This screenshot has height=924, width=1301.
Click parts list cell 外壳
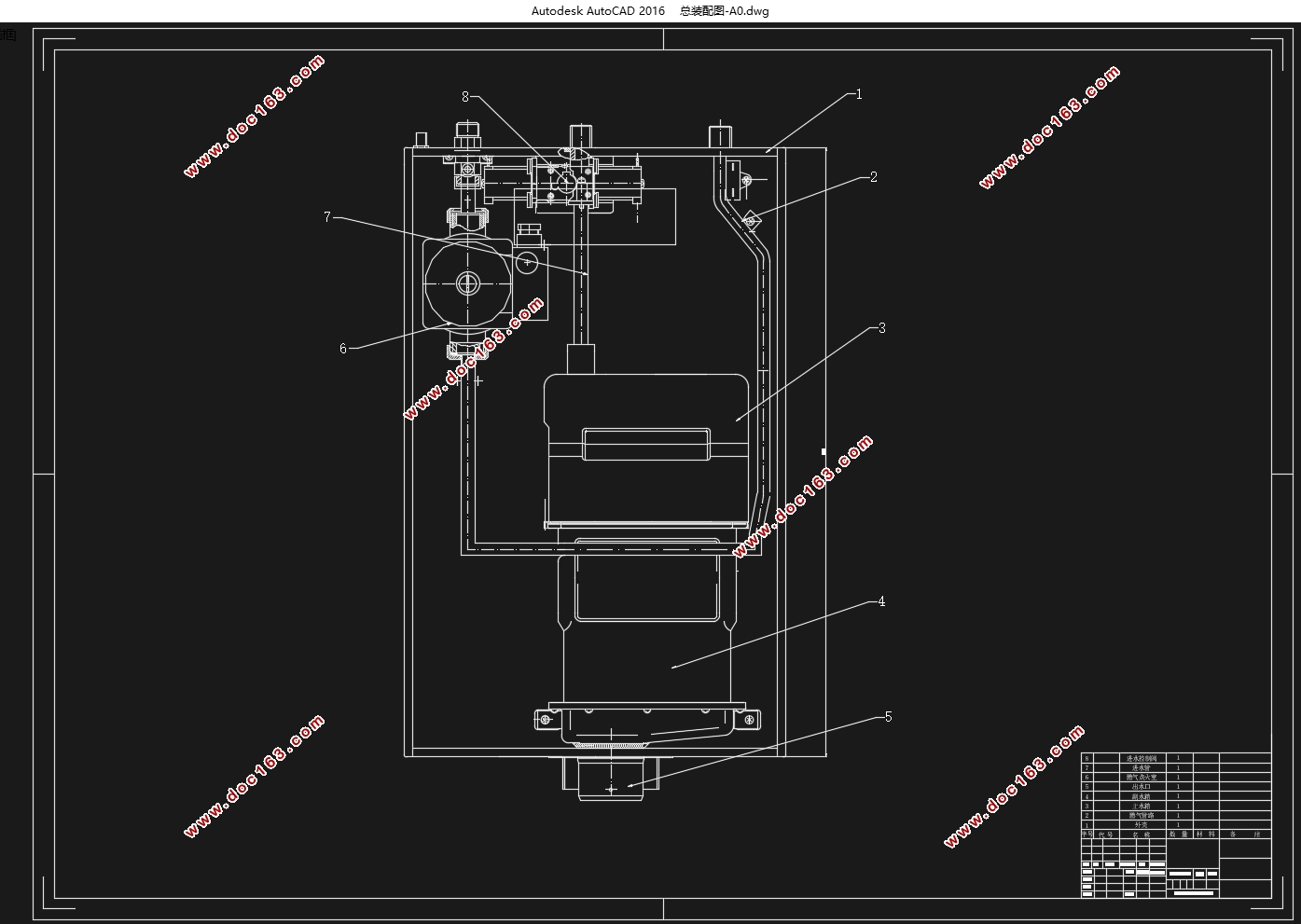tap(1142, 825)
